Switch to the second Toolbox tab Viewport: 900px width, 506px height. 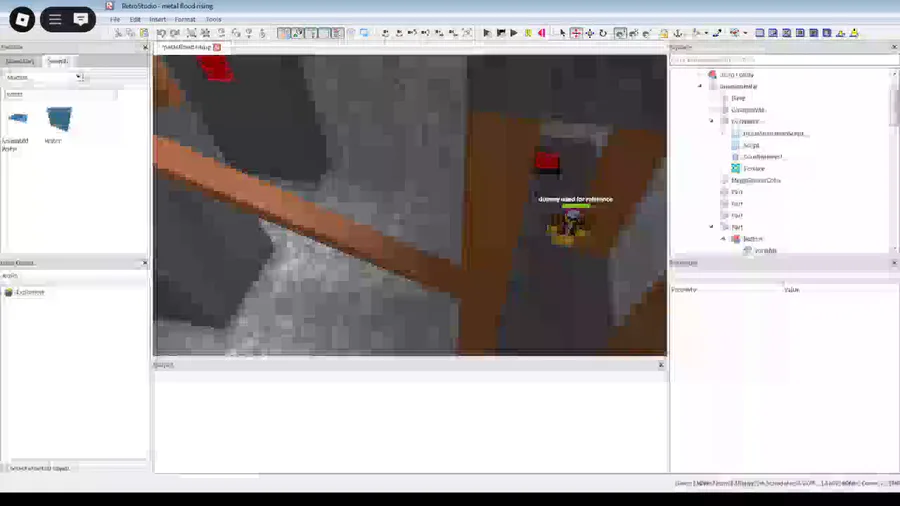57,61
